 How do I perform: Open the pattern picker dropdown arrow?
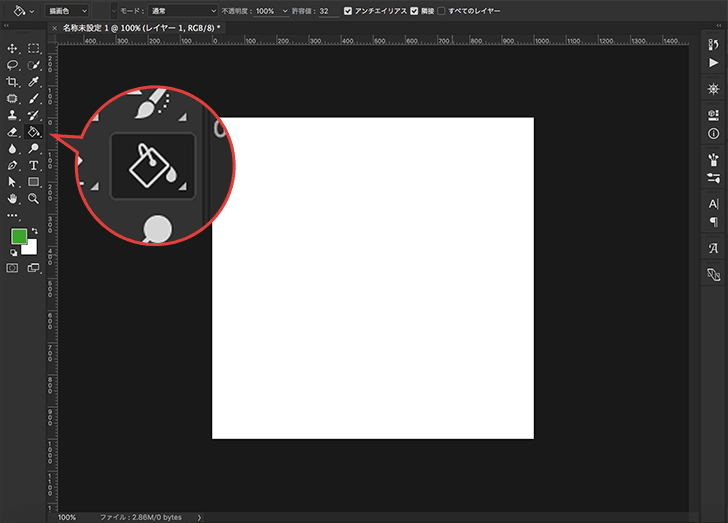[x=114, y=11]
